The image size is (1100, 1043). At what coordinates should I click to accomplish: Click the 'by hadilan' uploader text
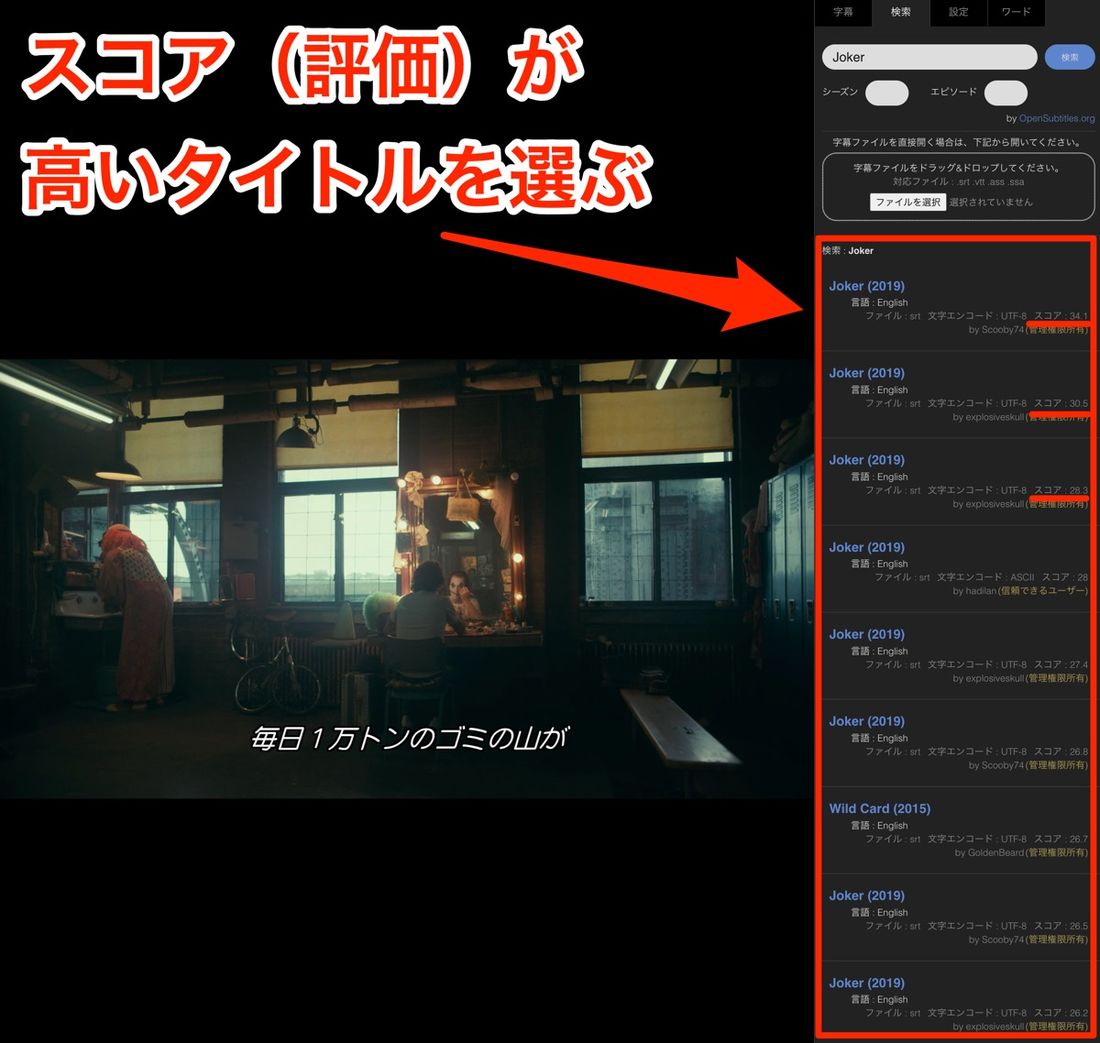pos(974,591)
